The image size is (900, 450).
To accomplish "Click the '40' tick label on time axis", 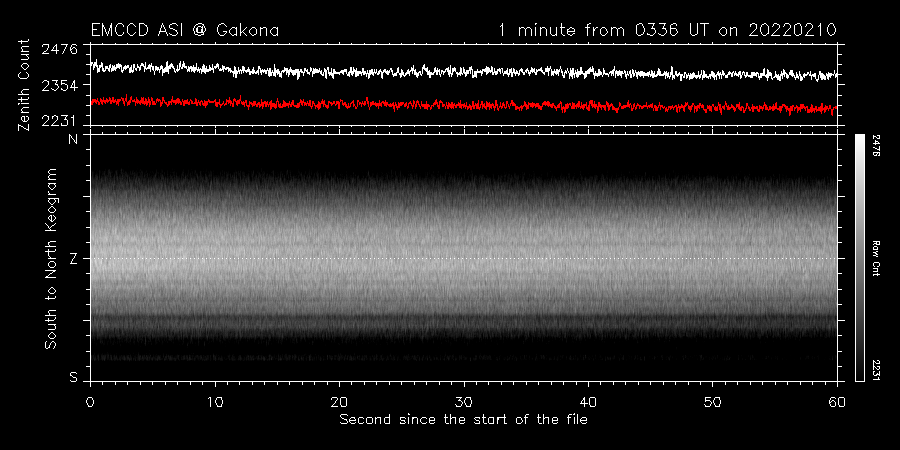I will [x=588, y=401].
